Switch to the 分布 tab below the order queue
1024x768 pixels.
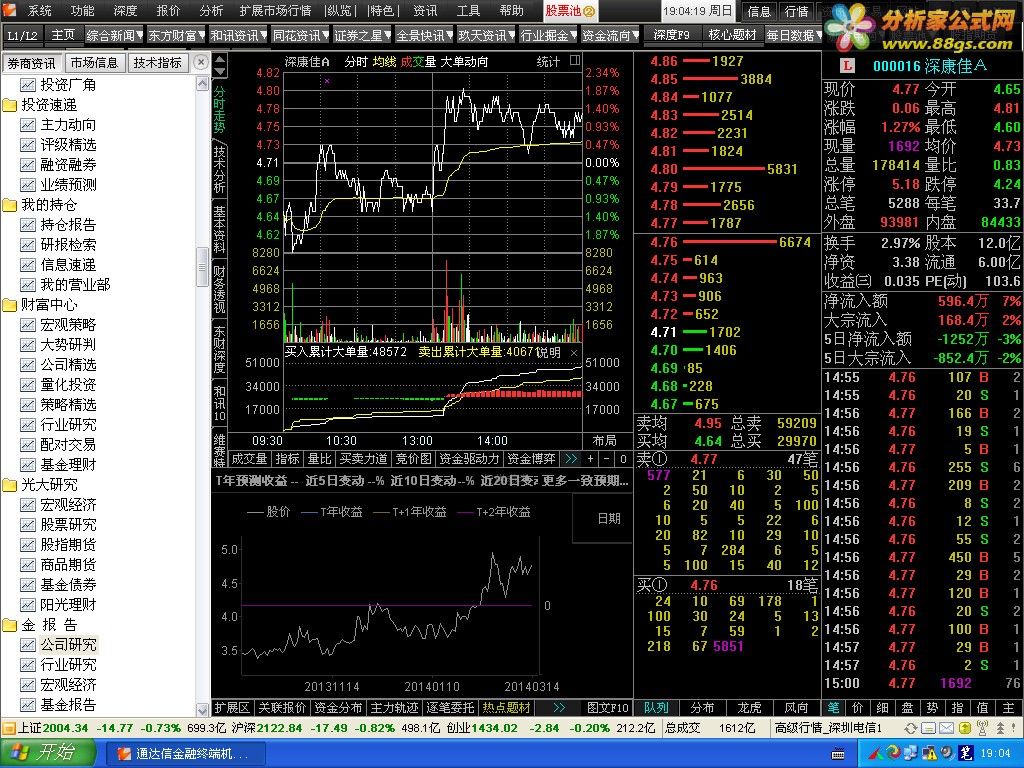tap(703, 708)
